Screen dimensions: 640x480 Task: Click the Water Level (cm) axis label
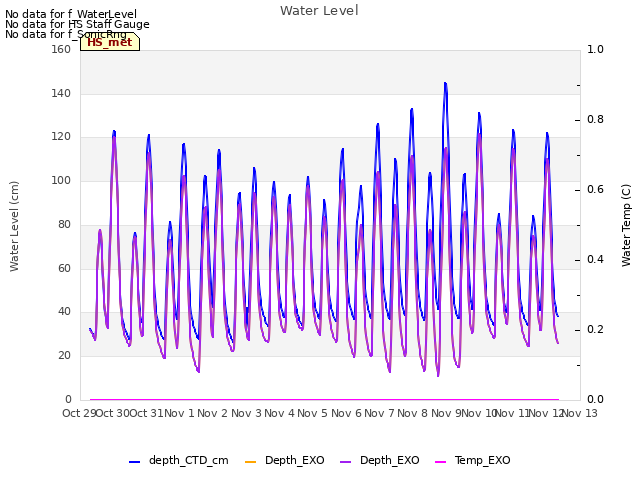pyautogui.click(x=14, y=227)
